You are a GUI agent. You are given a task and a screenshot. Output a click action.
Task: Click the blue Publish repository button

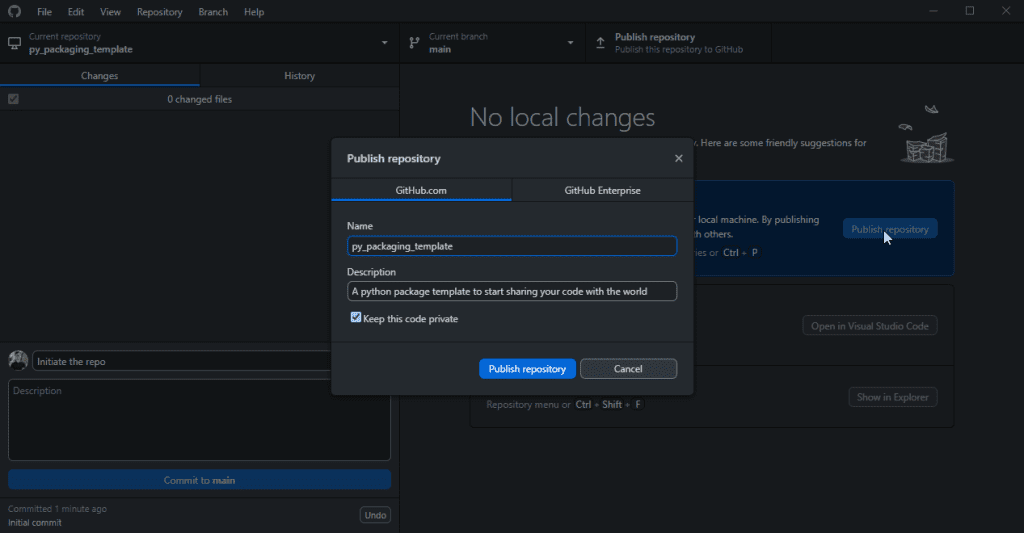pos(527,369)
